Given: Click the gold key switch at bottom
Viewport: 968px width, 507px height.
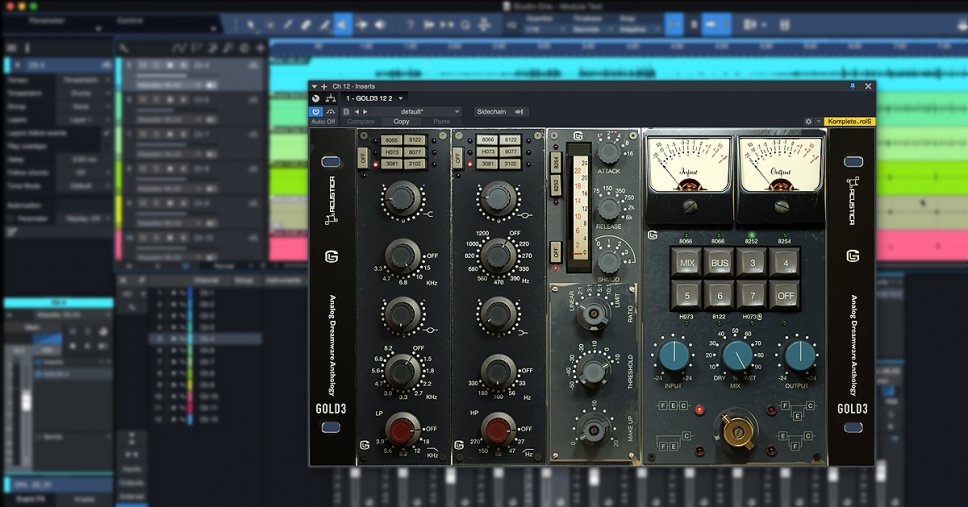Looking at the screenshot, I should coord(738,430).
